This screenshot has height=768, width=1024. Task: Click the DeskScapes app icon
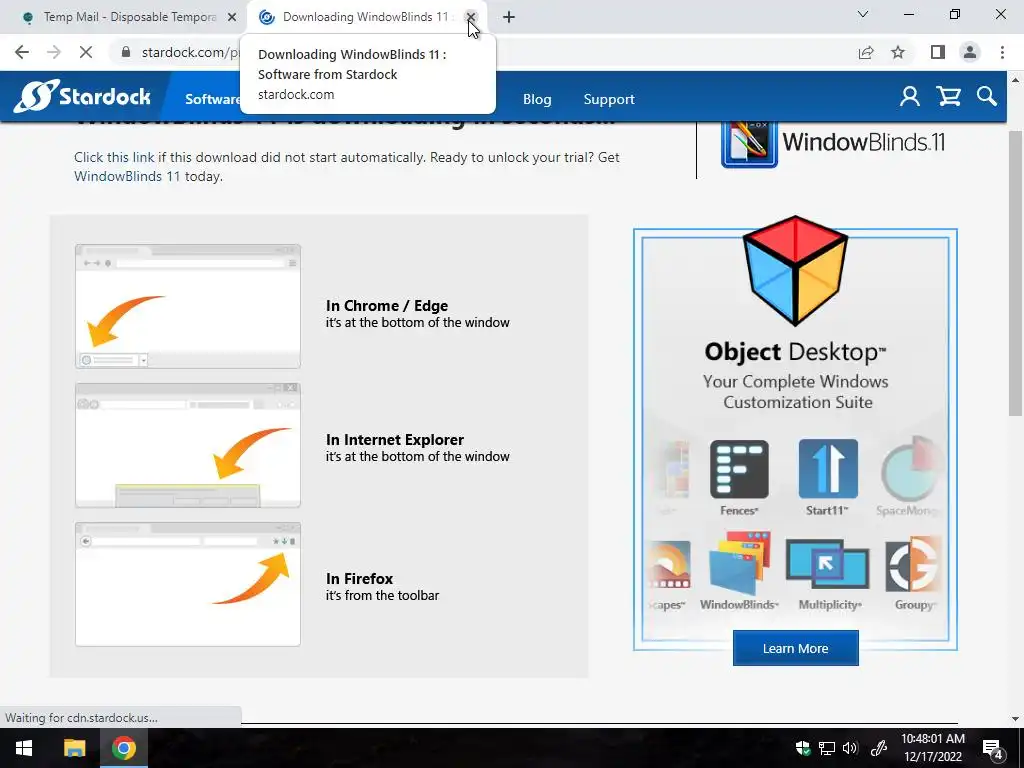click(x=669, y=566)
